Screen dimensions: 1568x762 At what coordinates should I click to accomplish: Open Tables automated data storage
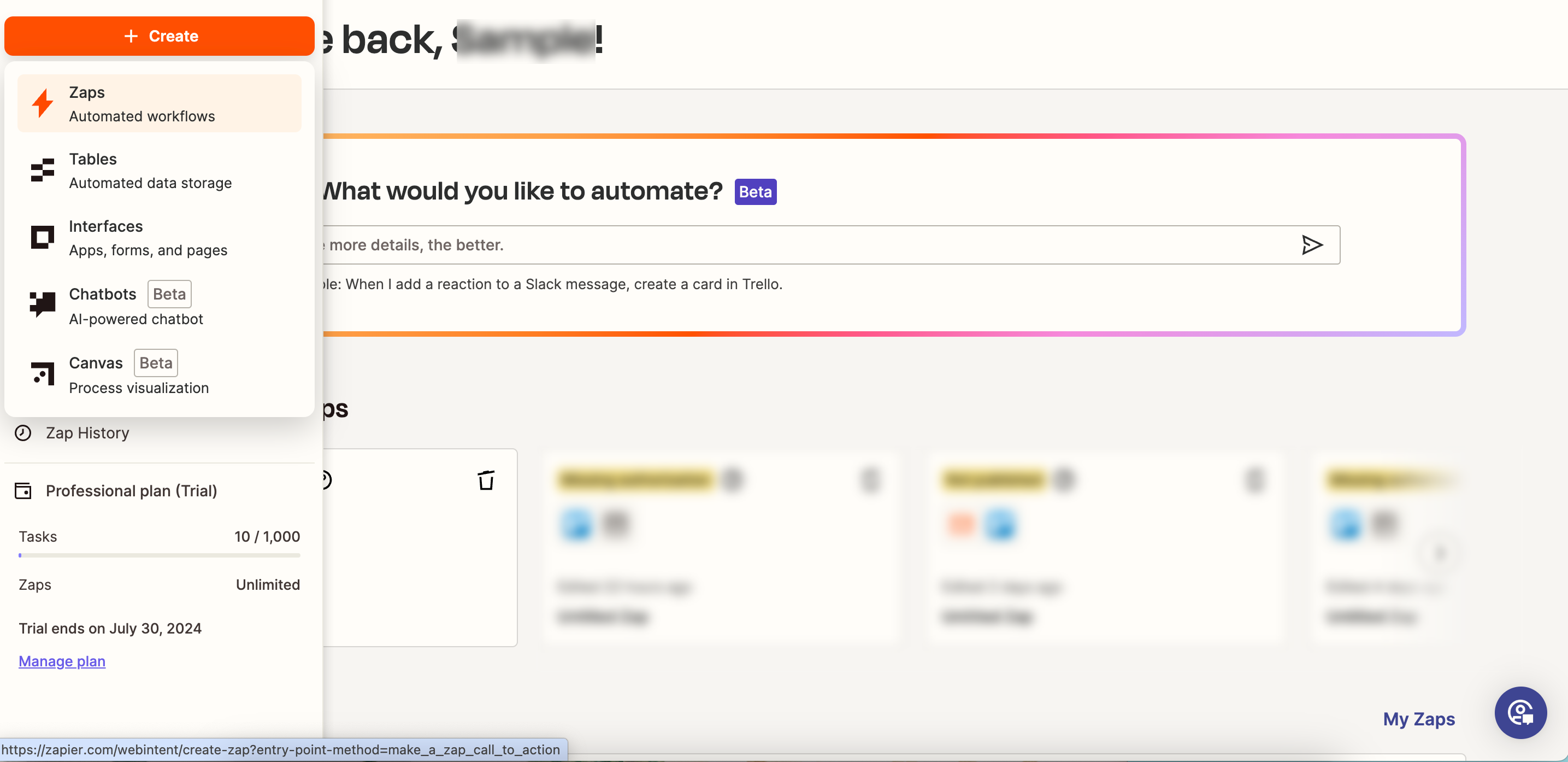click(150, 171)
